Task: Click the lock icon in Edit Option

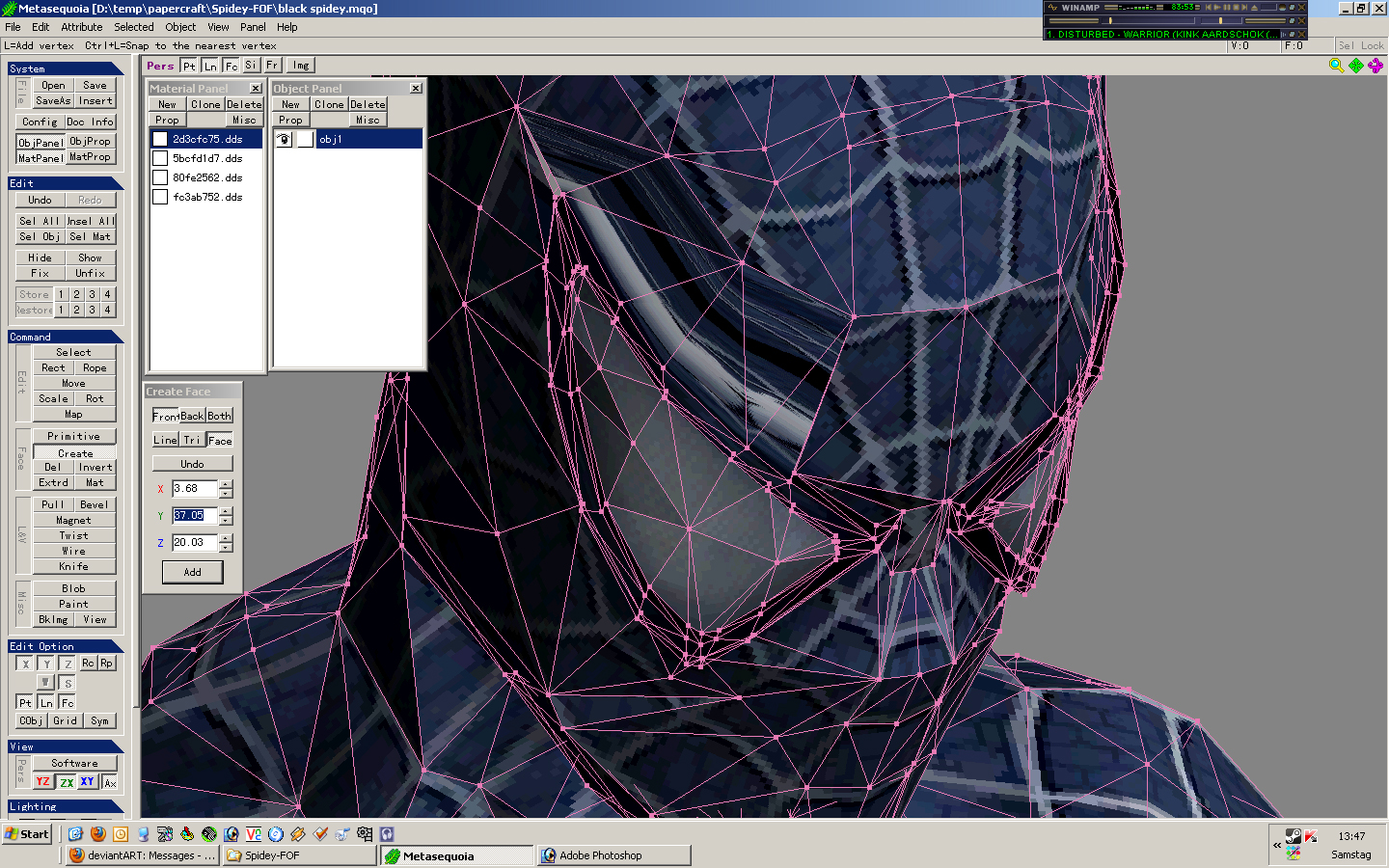Action: pyautogui.click(x=44, y=682)
